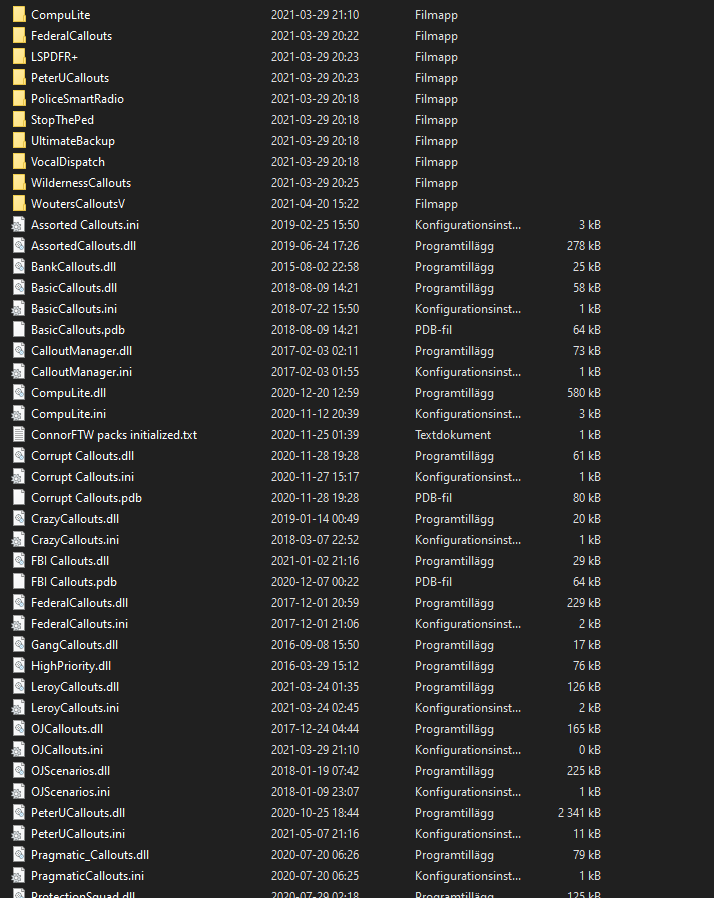Click file name LeroyCallouts.ini
This screenshot has width=714, height=898.
click(x=75, y=708)
